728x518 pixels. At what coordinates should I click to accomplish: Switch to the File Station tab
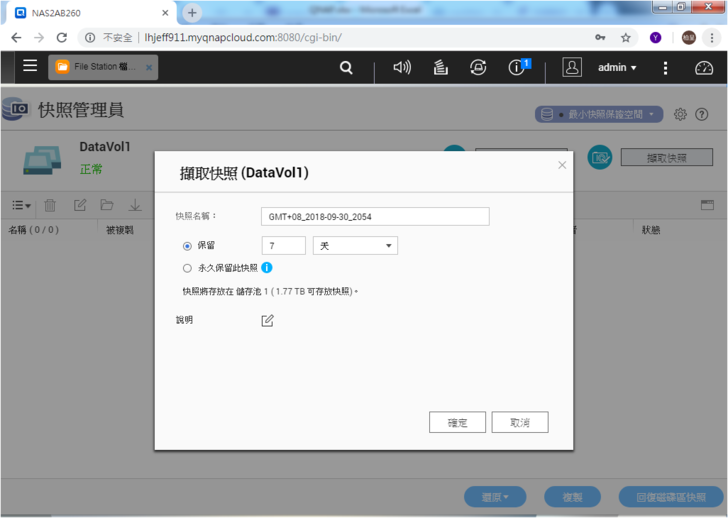tap(100, 67)
